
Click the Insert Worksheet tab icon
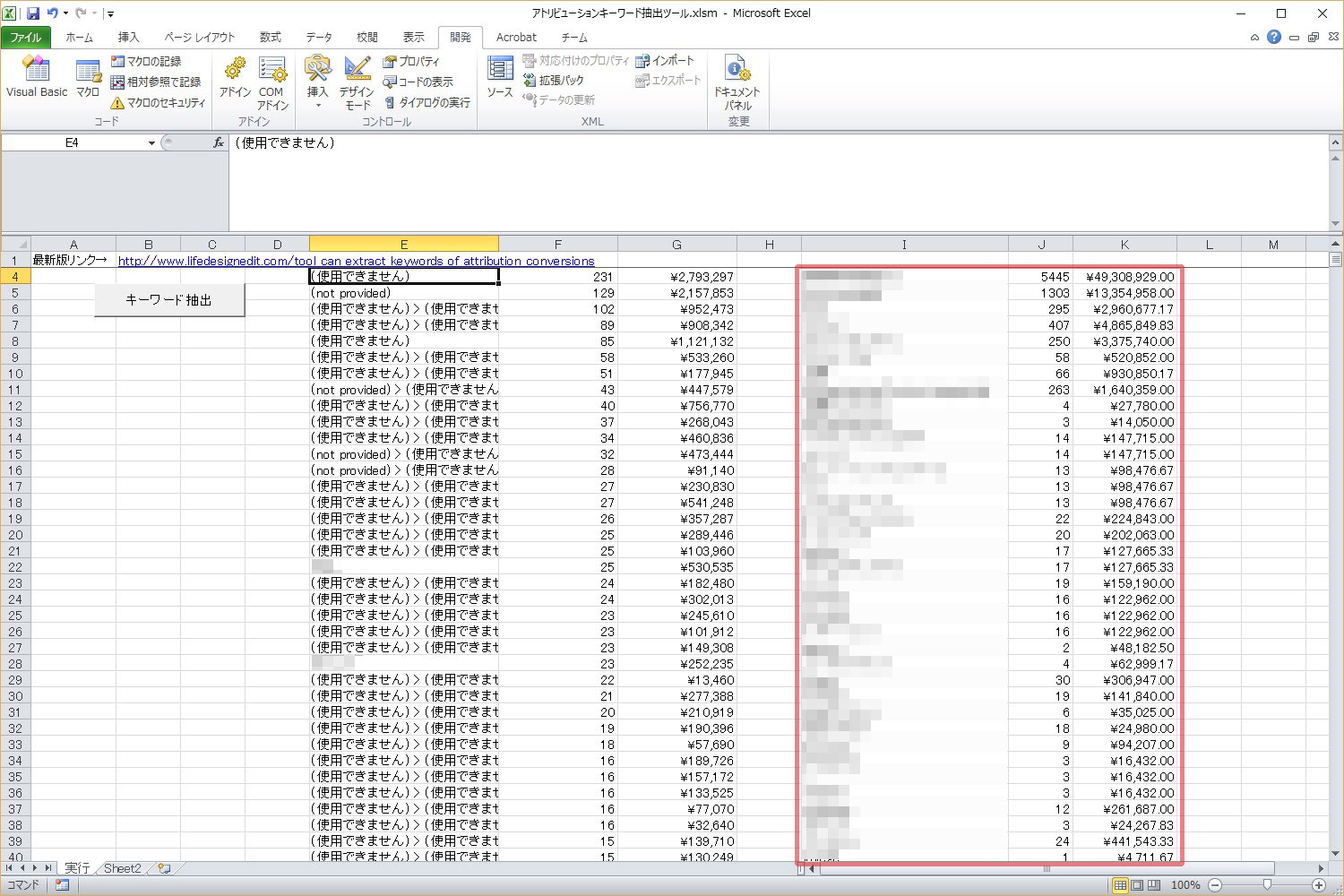[164, 868]
